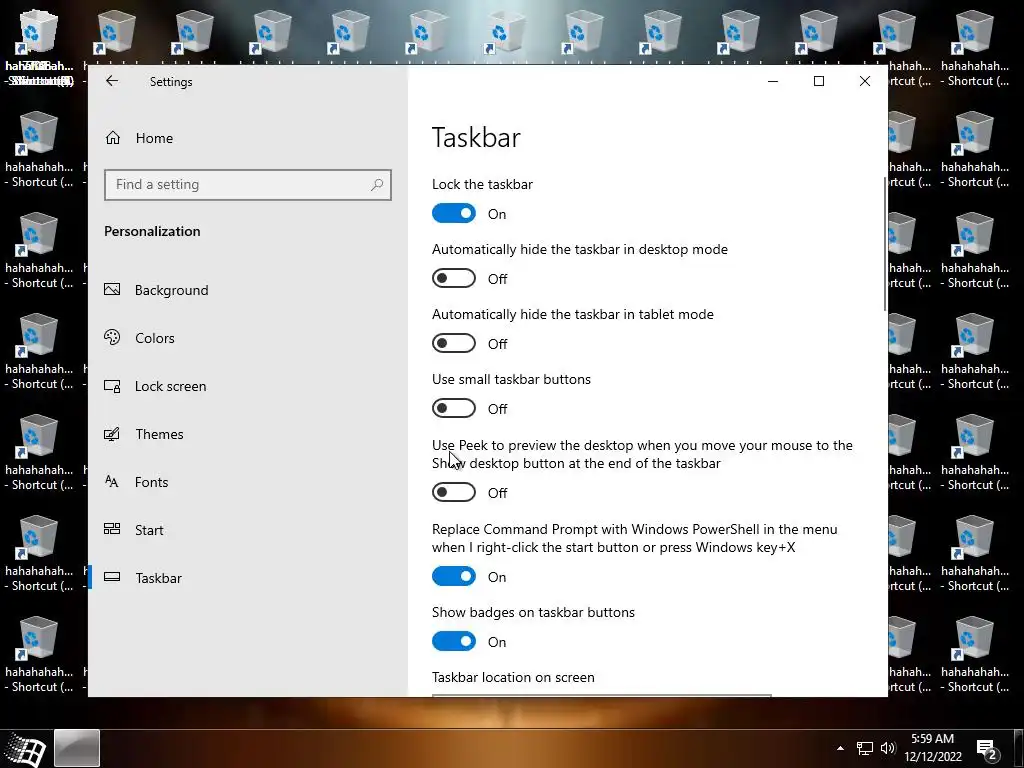1024x768 pixels.
Task: Click the Home house icon
Action: [113, 138]
